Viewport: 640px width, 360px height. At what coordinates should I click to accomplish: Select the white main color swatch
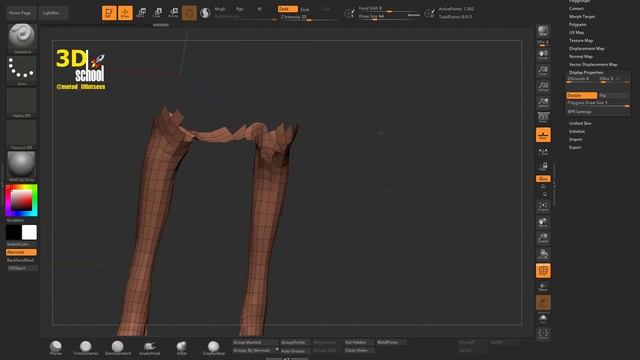pyautogui.click(x=29, y=232)
